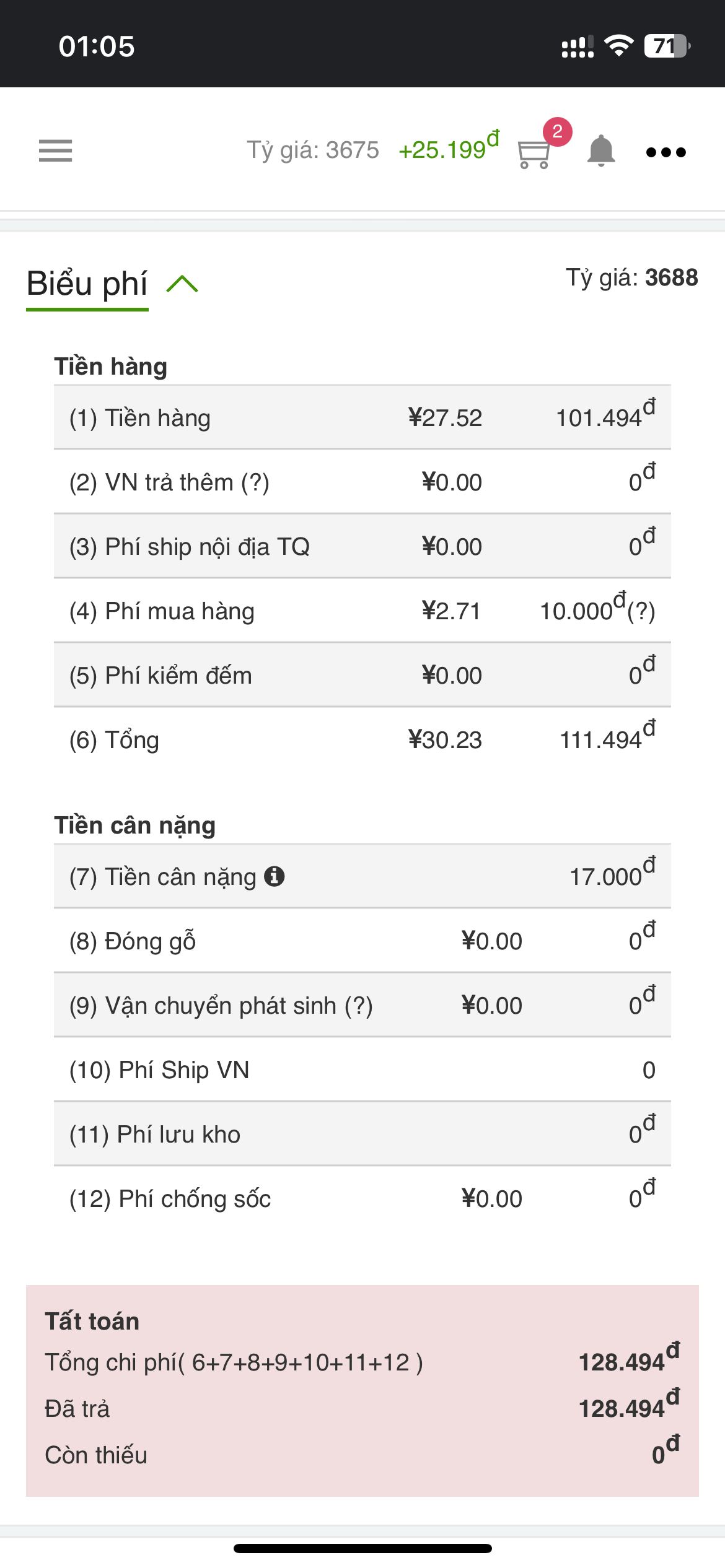Show help for VN trả thêm (?)
This screenshot has height=1568, width=725.
tap(255, 482)
